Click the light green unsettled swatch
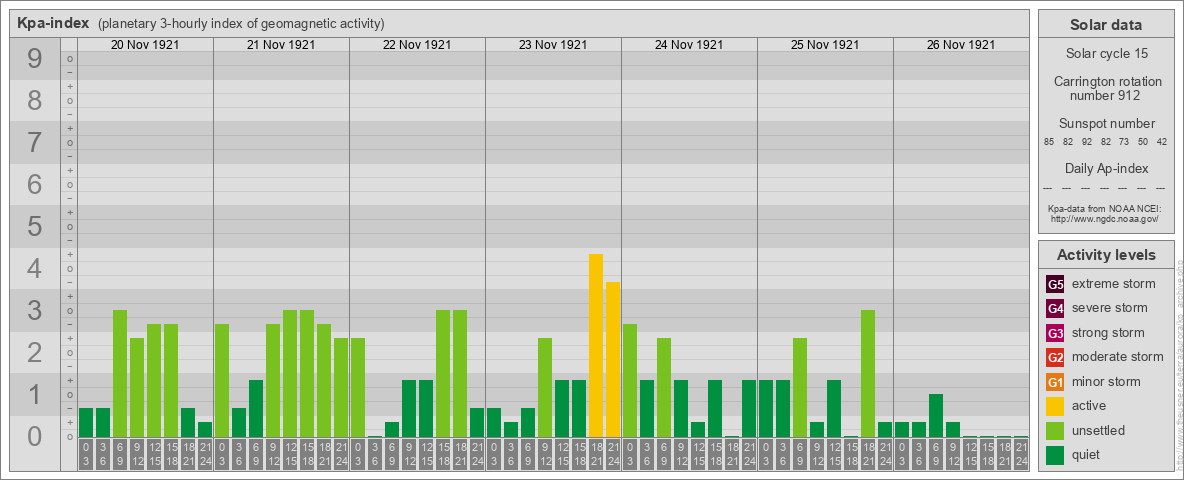Screen dimensions: 1184x480 (x=1055, y=430)
